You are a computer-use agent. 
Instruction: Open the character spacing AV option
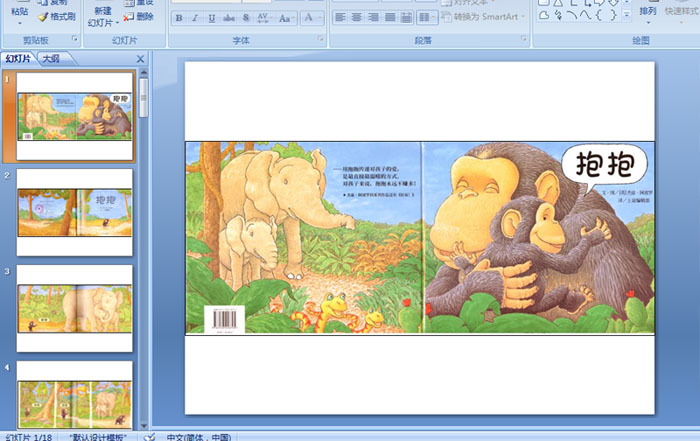263,18
